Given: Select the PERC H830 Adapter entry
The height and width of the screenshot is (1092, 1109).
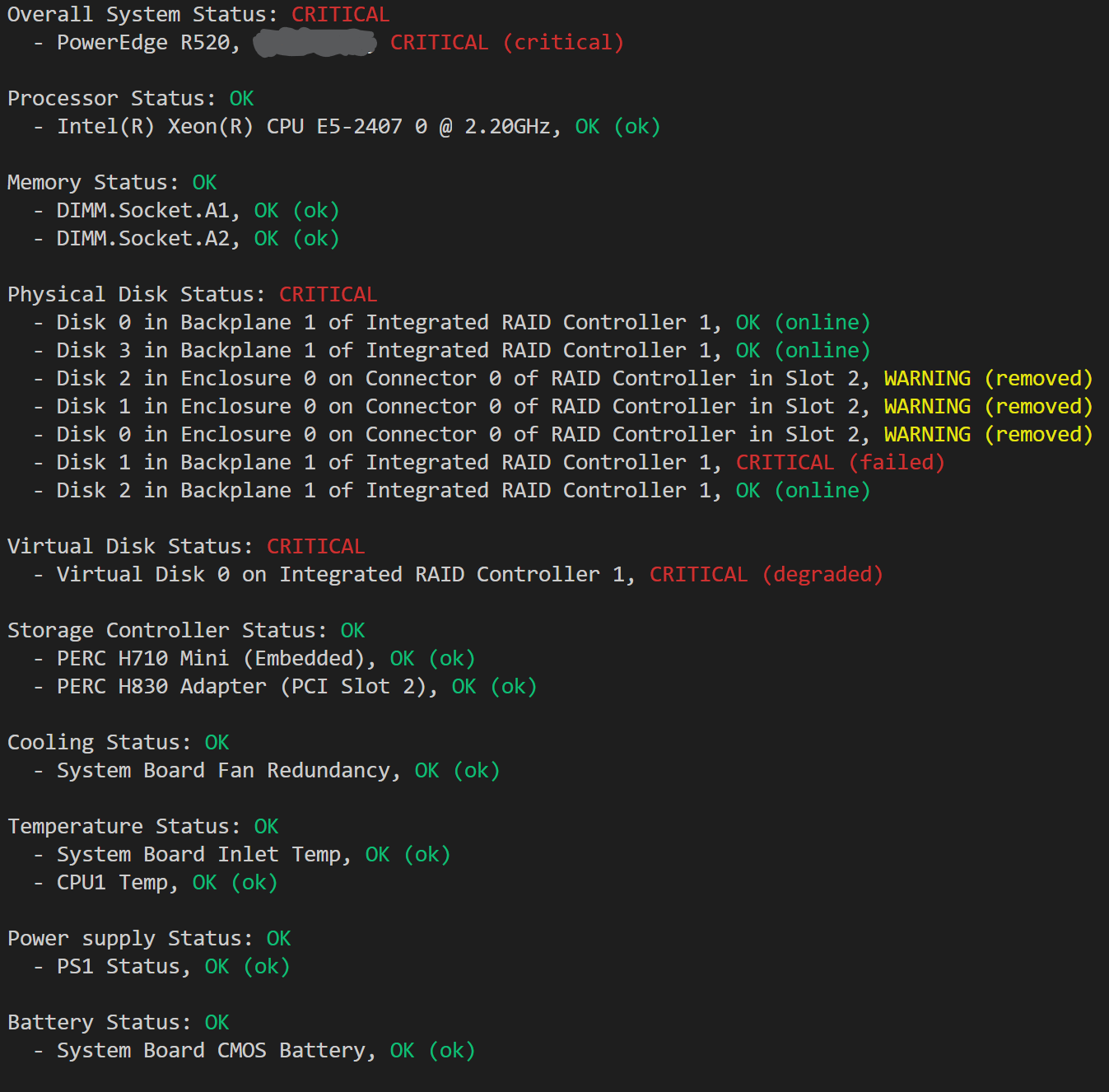Looking at the screenshot, I should 296,687.
